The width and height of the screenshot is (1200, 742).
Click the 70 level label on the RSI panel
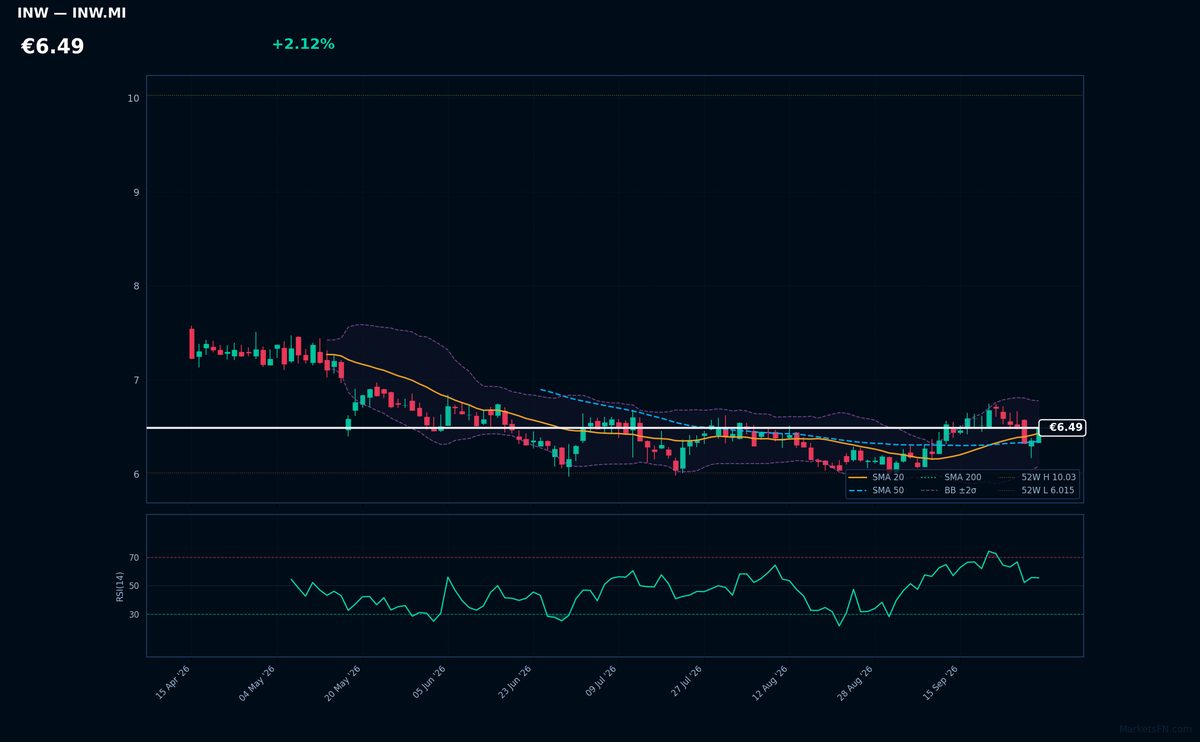(x=134, y=558)
